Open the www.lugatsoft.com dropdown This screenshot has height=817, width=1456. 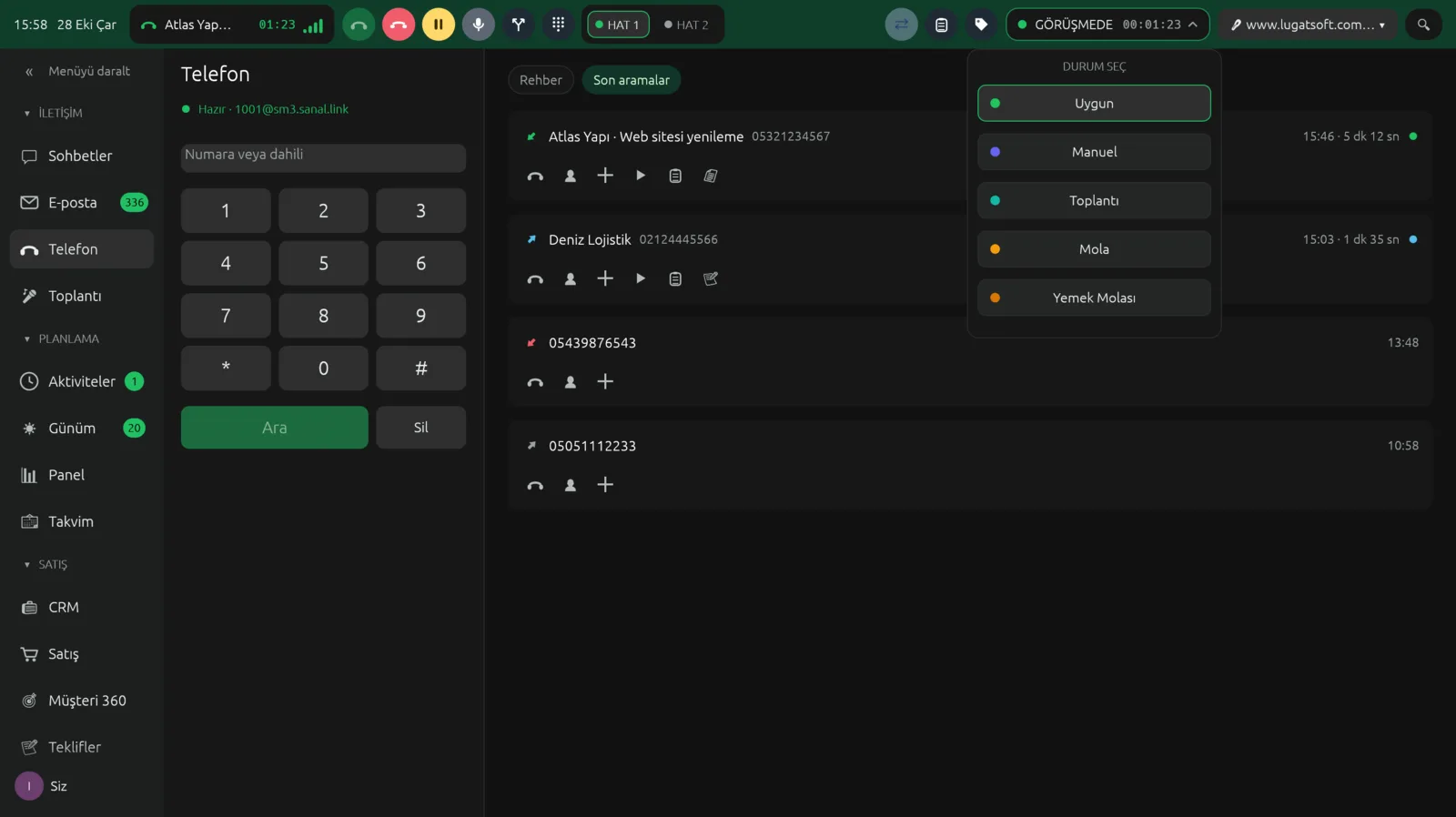point(1308,25)
